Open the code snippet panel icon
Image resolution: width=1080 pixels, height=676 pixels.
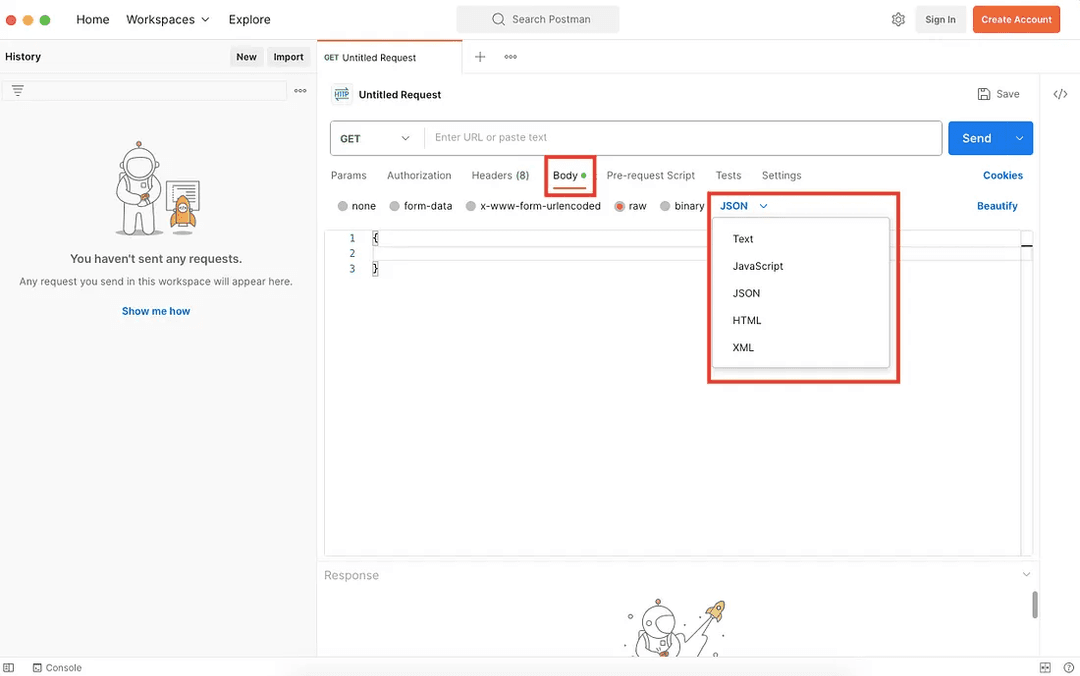[x=1060, y=94]
